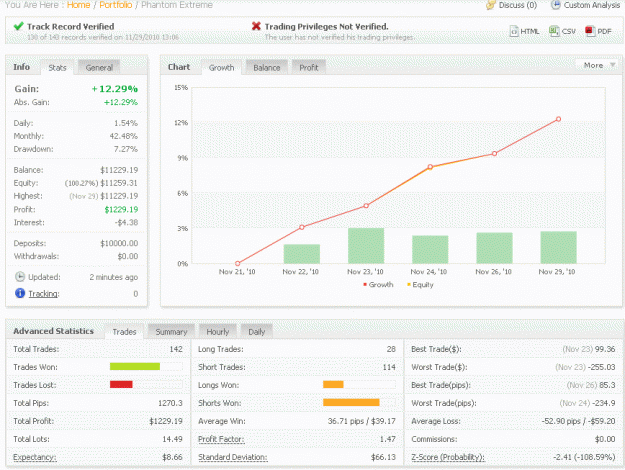Click the 114 Short Trades value
Image resolution: width=625 pixels, height=470 pixels.
point(389,367)
